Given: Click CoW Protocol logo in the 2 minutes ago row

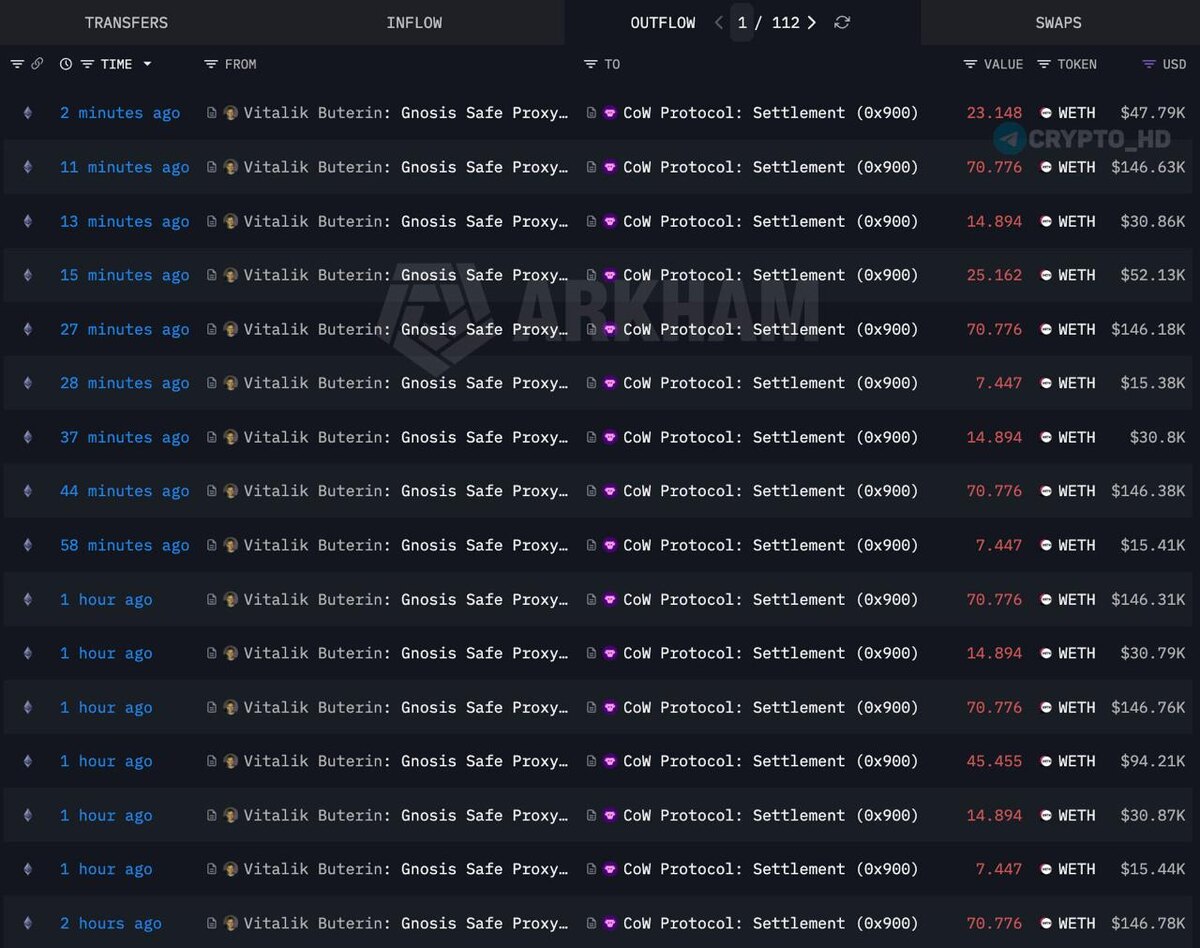Looking at the screenshot, I should tap(610, 113).
